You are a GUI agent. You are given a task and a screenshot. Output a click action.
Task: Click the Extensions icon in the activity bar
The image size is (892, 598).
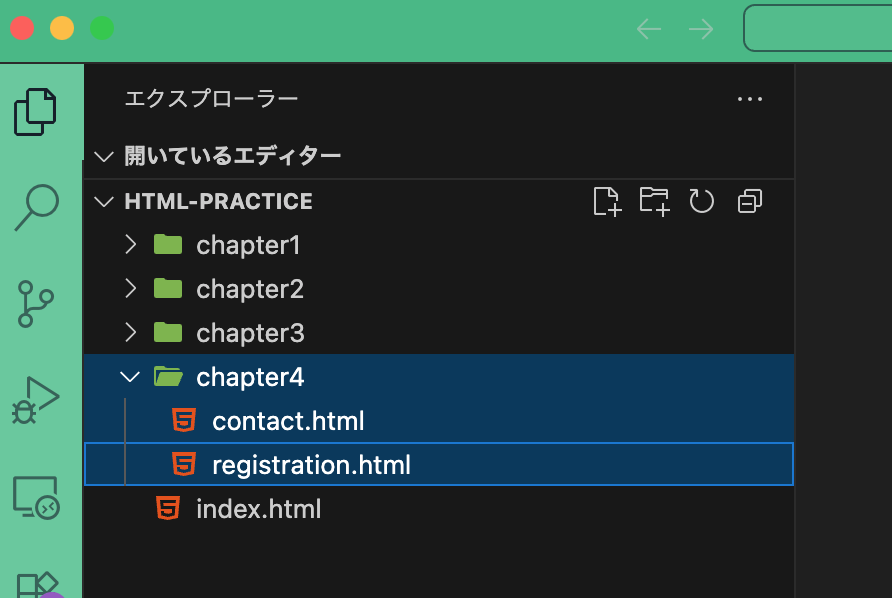(x=35, y=585)
